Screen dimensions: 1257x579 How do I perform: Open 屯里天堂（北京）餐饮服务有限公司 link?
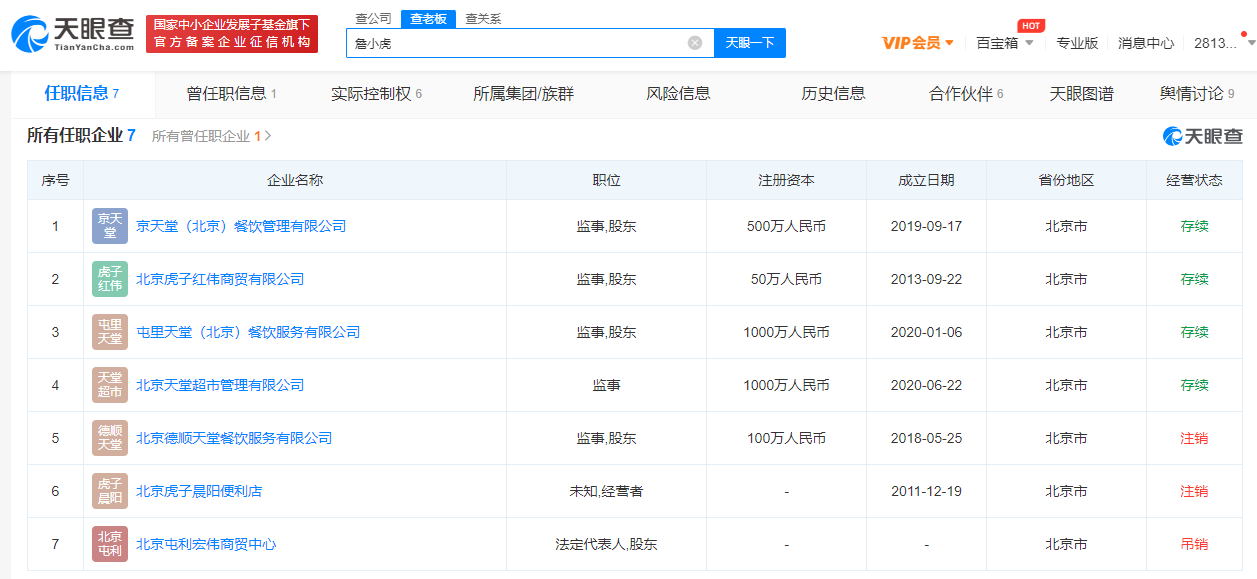pos(248,332)
